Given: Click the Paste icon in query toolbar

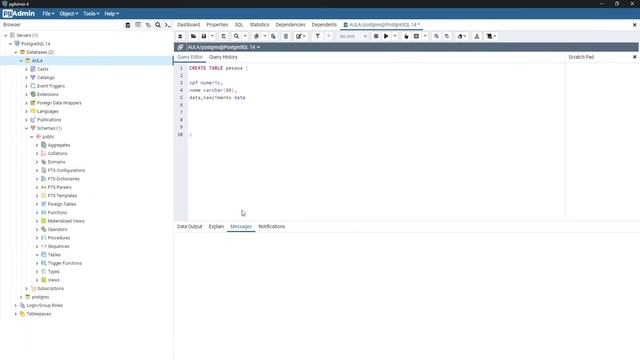Looking at the screenshot, I should point(273,36).
